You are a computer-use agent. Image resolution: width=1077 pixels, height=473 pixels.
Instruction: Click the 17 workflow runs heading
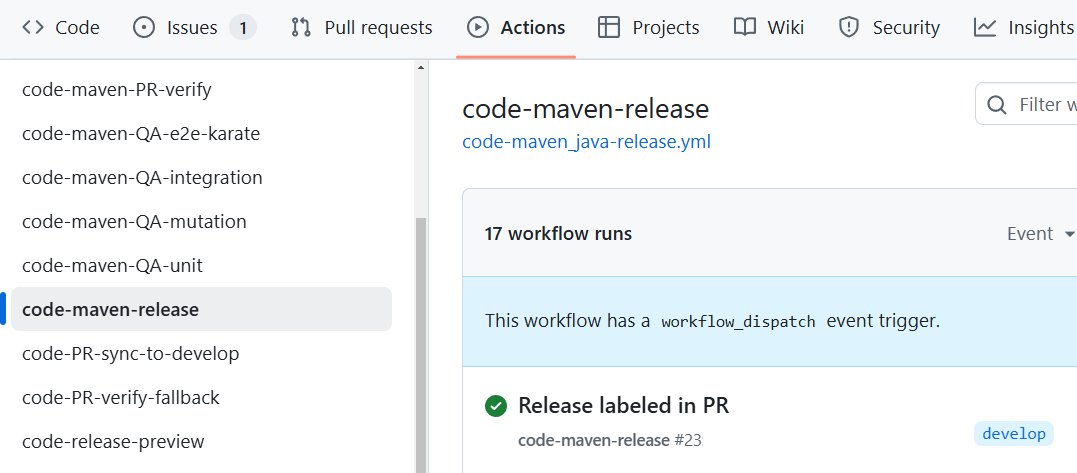pos(558,233)
